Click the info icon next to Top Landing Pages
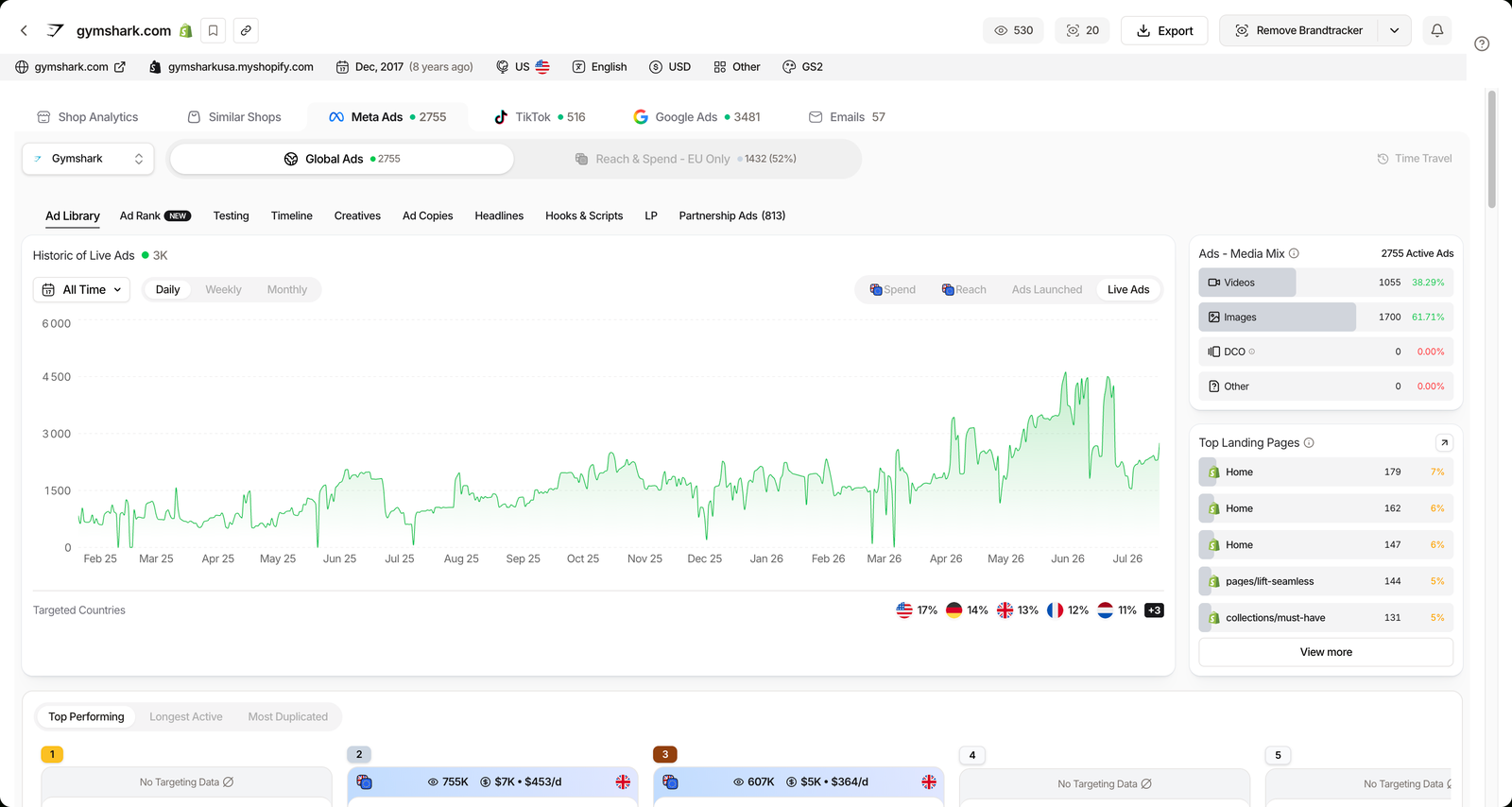 tap(1309, 442)
